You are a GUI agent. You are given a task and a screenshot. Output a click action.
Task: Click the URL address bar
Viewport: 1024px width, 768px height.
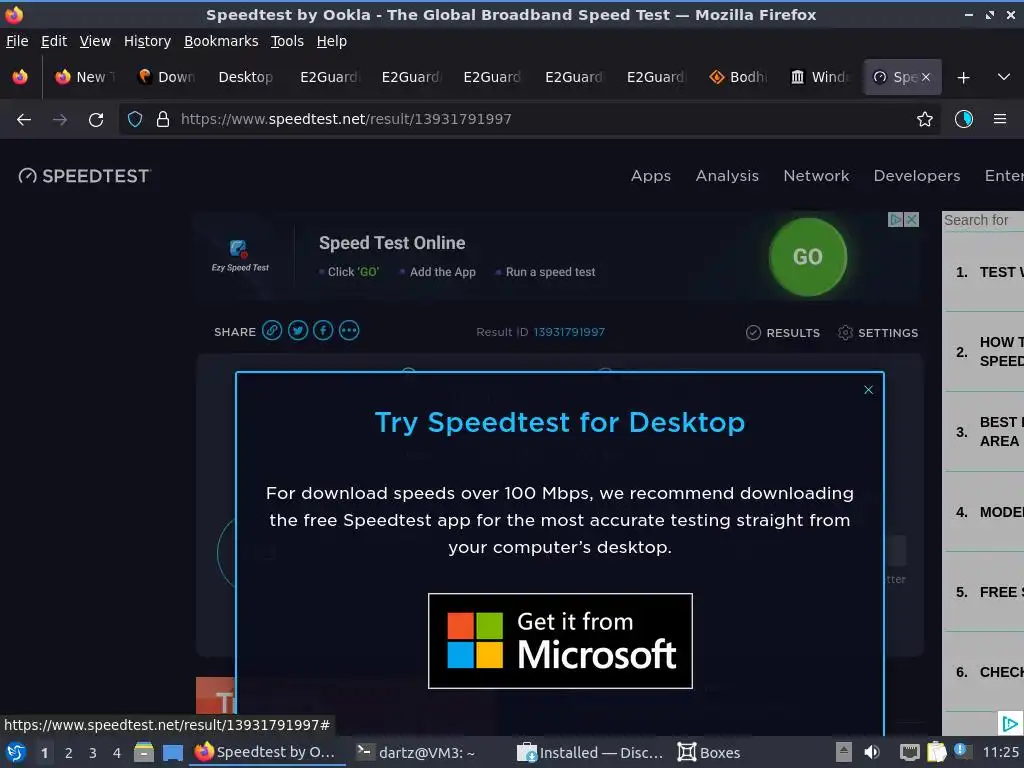click(529, 119)
